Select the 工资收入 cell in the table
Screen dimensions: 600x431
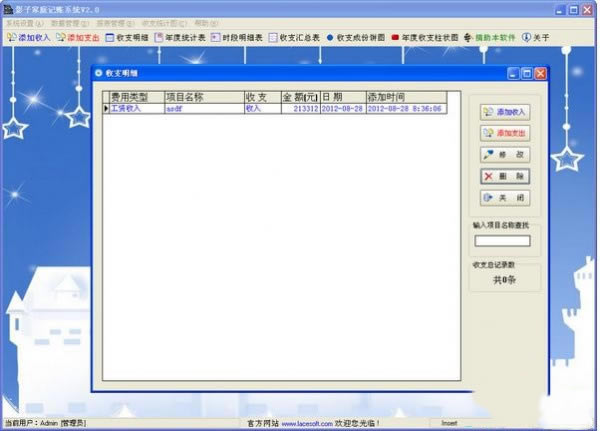[137, 109]
